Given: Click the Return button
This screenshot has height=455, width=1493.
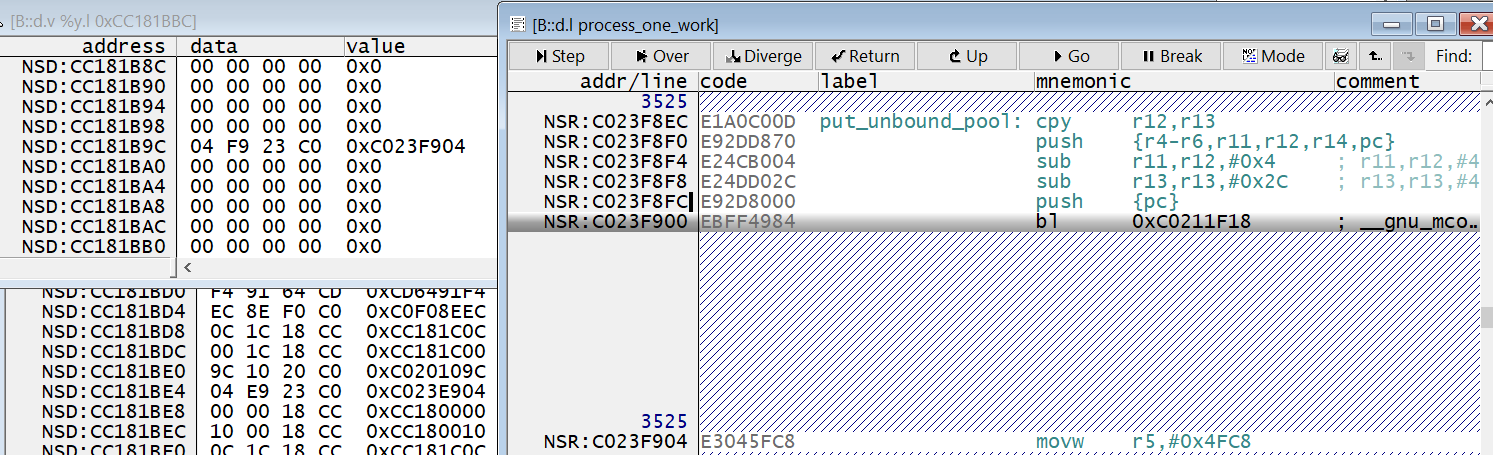Looking at the screenshot, I should click(x=865, y=56).
